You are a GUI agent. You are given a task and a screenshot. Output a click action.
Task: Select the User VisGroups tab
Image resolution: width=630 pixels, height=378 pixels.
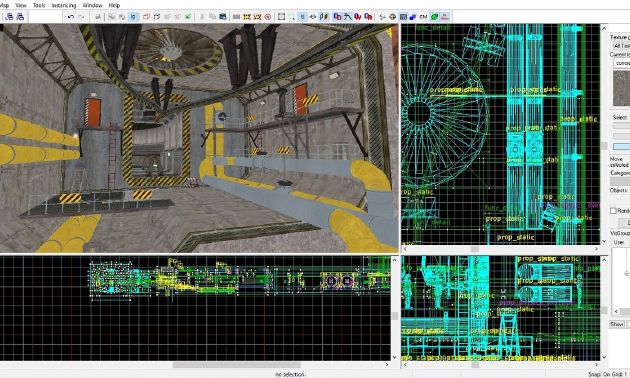pos(619,242)
